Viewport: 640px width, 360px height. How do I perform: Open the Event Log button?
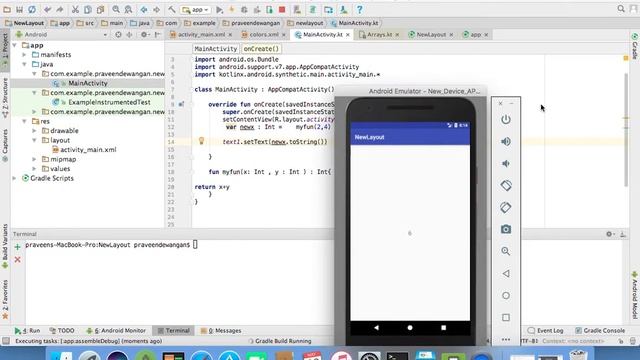(x=545, y=331)
